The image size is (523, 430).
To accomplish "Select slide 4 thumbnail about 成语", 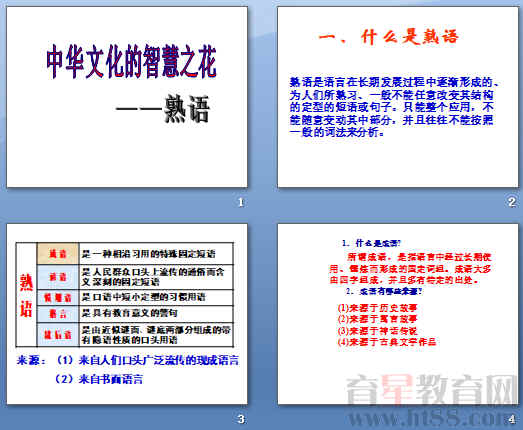I will 398,314.
